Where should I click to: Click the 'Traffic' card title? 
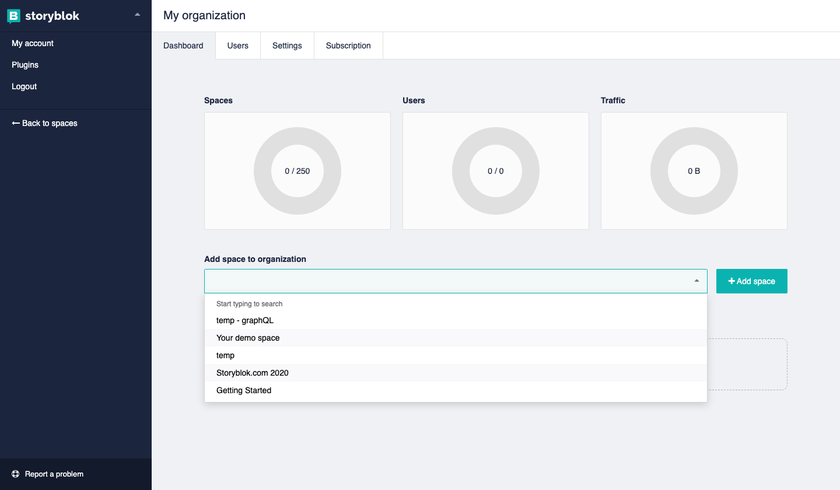click(613, 100)
